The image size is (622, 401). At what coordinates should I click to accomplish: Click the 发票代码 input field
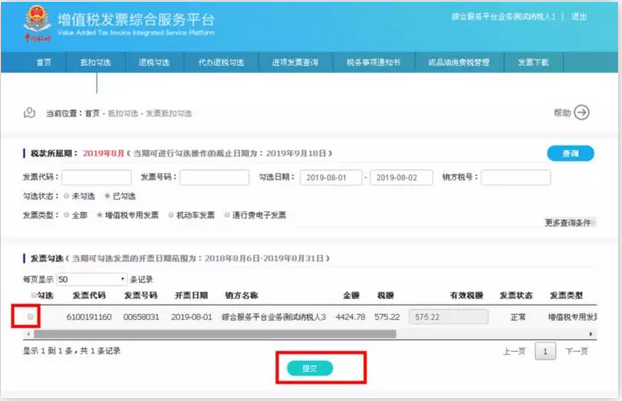[97, 177]
